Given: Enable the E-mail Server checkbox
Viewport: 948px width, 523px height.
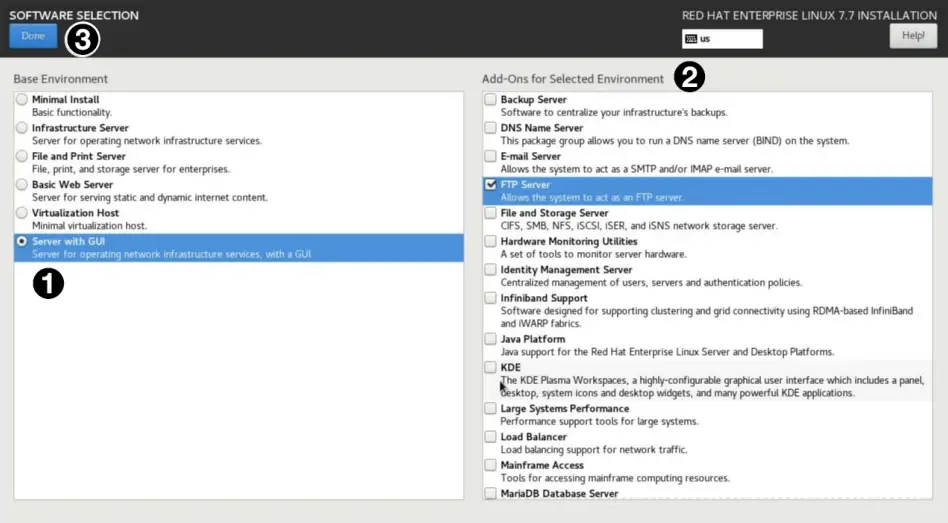Looking at the screenshot, I should [x=490, y=156].
